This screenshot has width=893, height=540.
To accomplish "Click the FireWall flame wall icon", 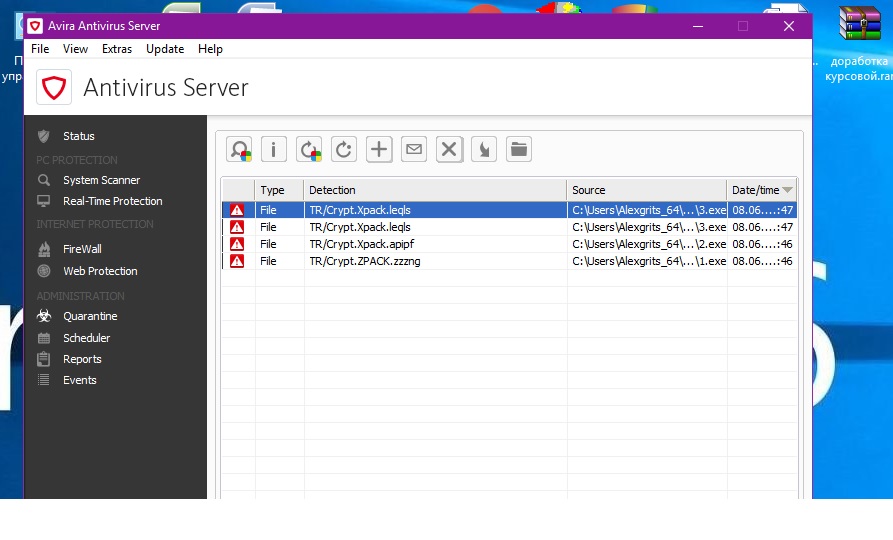I will pyautogui.click(x=44, y=249).
